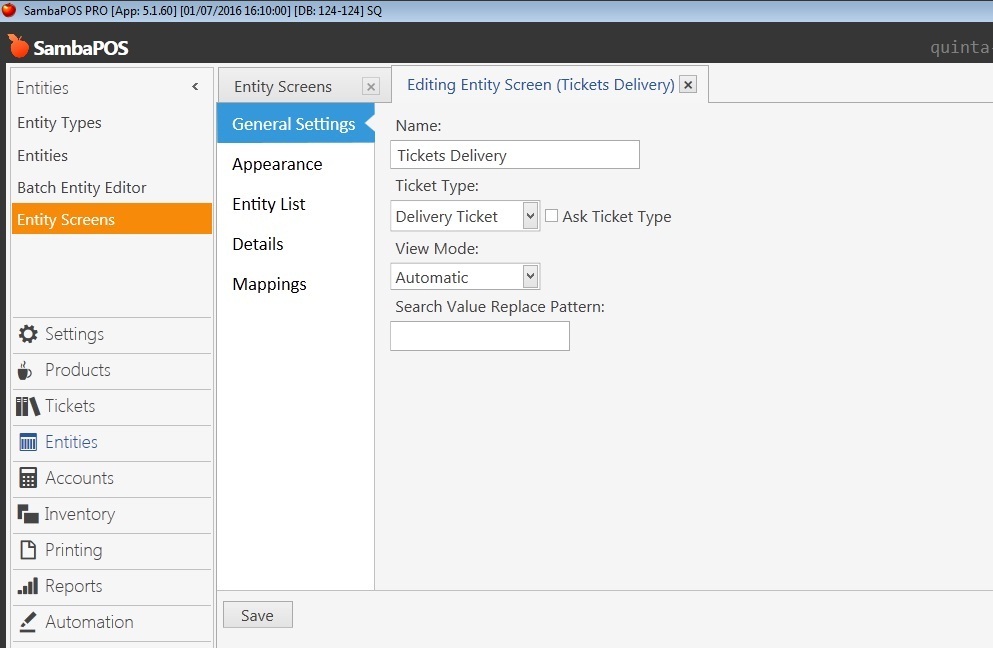Close the Entity Screens tab
This screenshot has height=648, width=993.
(x=371, y=87)
